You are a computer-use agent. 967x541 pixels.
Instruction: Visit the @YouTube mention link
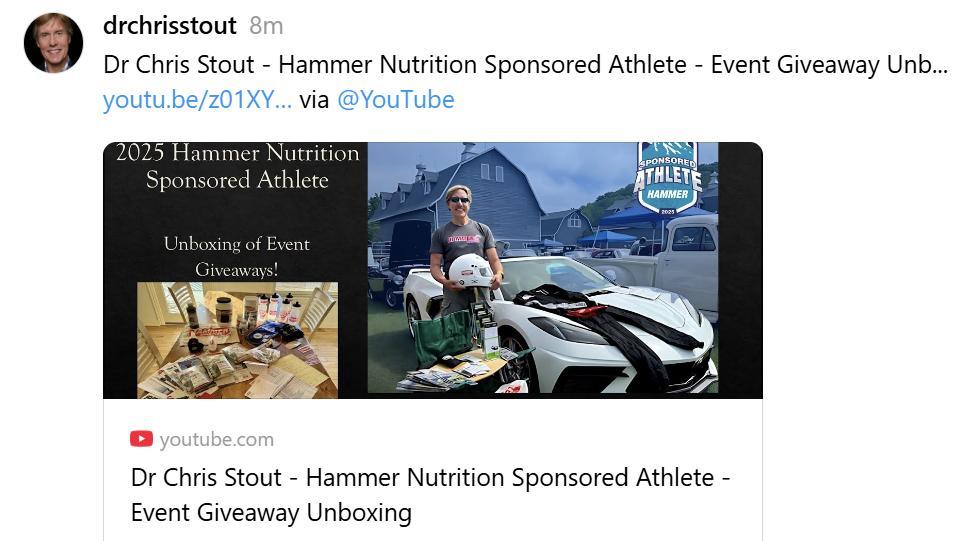[x=395, y=99]
